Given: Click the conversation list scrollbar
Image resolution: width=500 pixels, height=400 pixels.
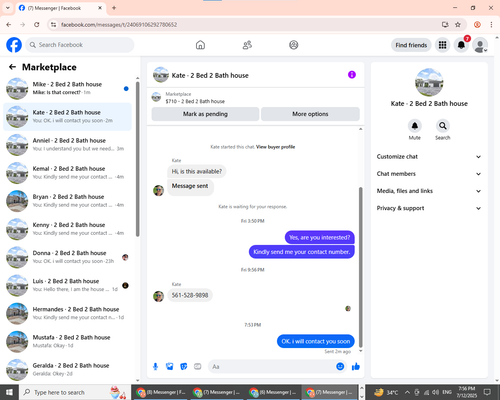Looking at the screenshot, I should tap(137, 159).
